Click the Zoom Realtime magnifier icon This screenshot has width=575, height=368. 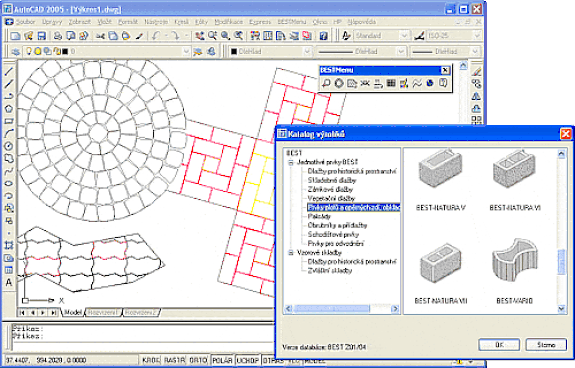coord(213,36)
